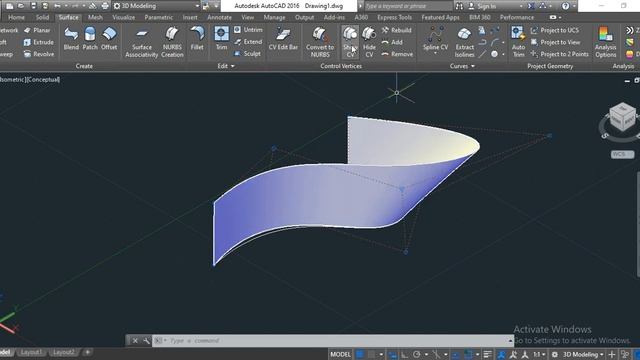The width and height of the screenshot is (640, 360).
Task: Select the Fillet surface tool
Action: coord(197,38)
